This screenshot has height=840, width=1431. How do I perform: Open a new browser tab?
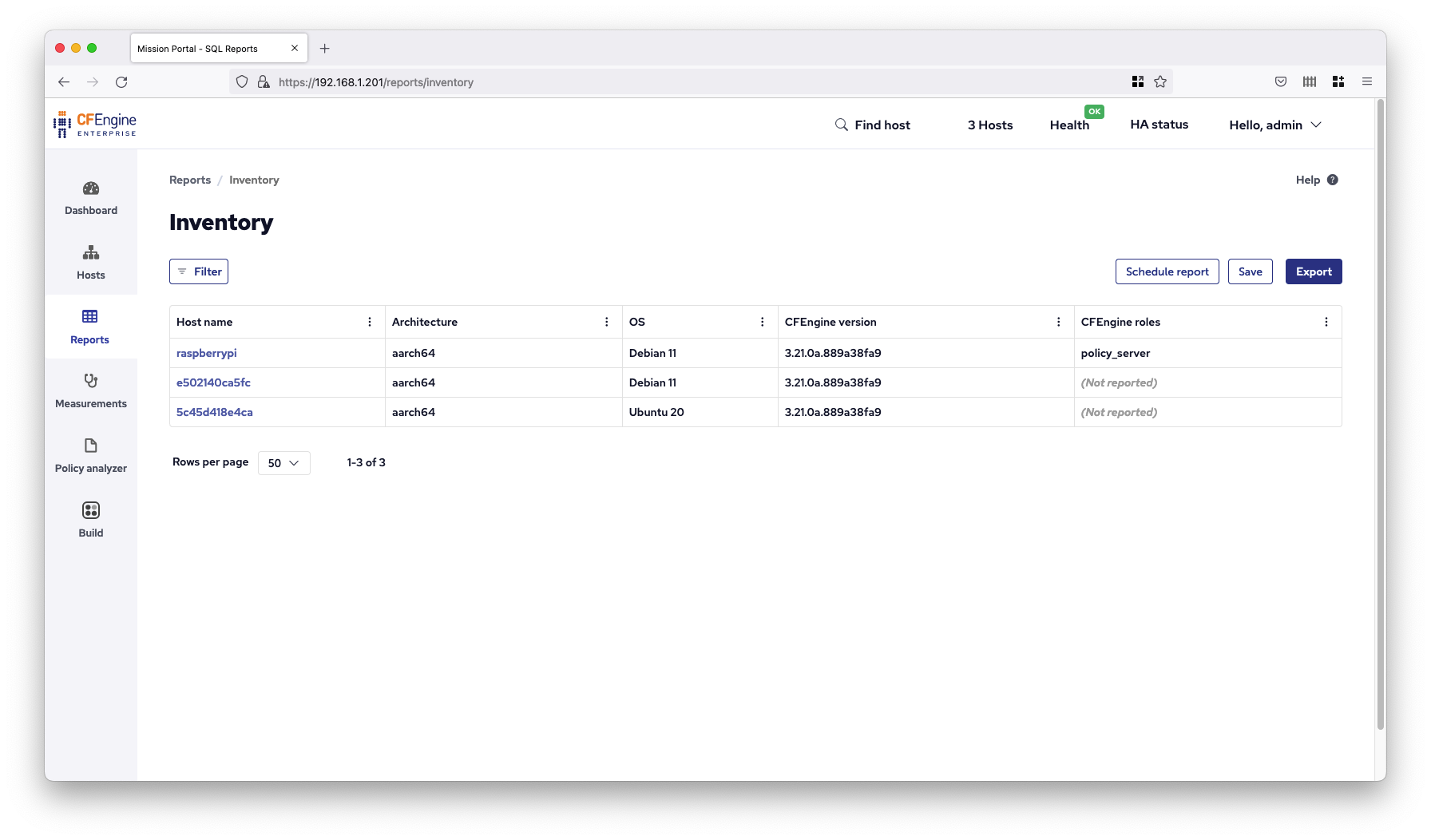(x=325, y=49)
